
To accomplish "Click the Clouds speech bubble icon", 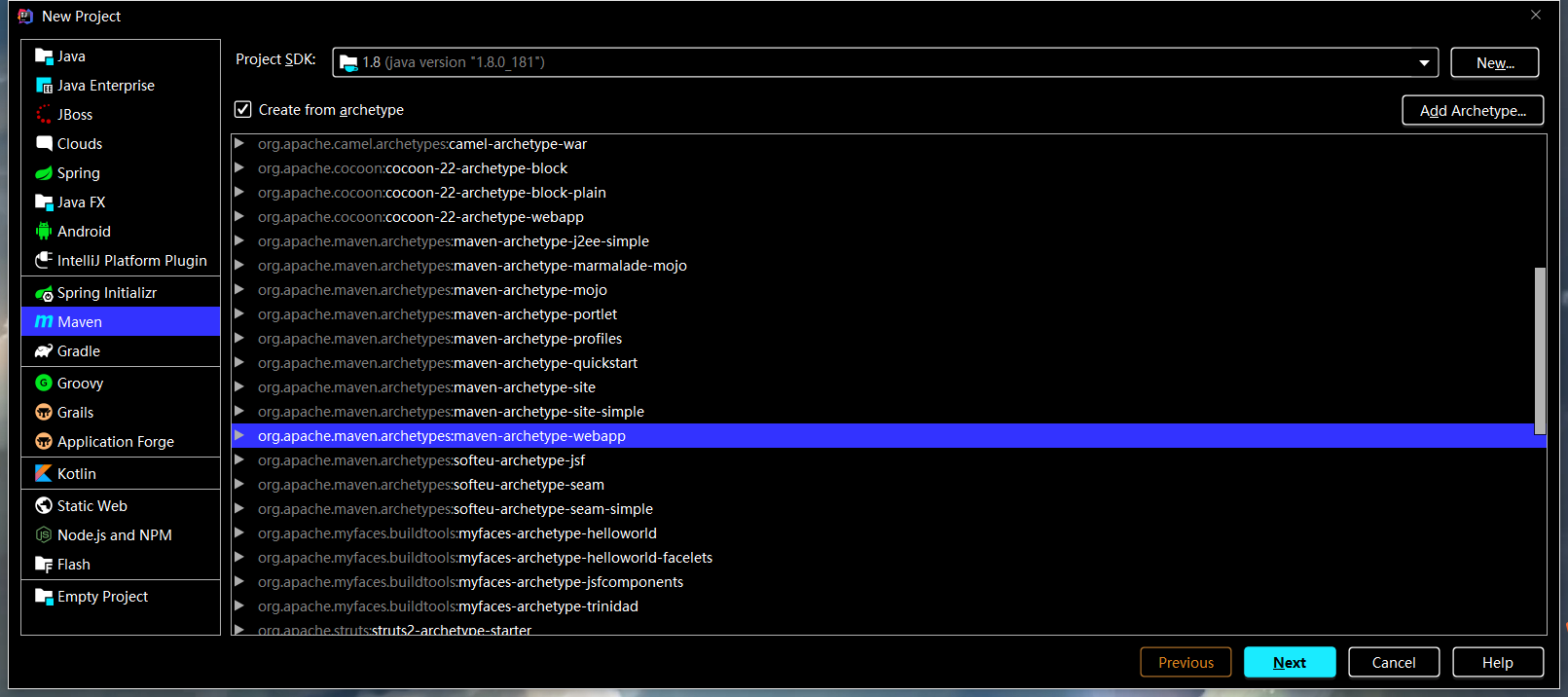I will point(44,144).
